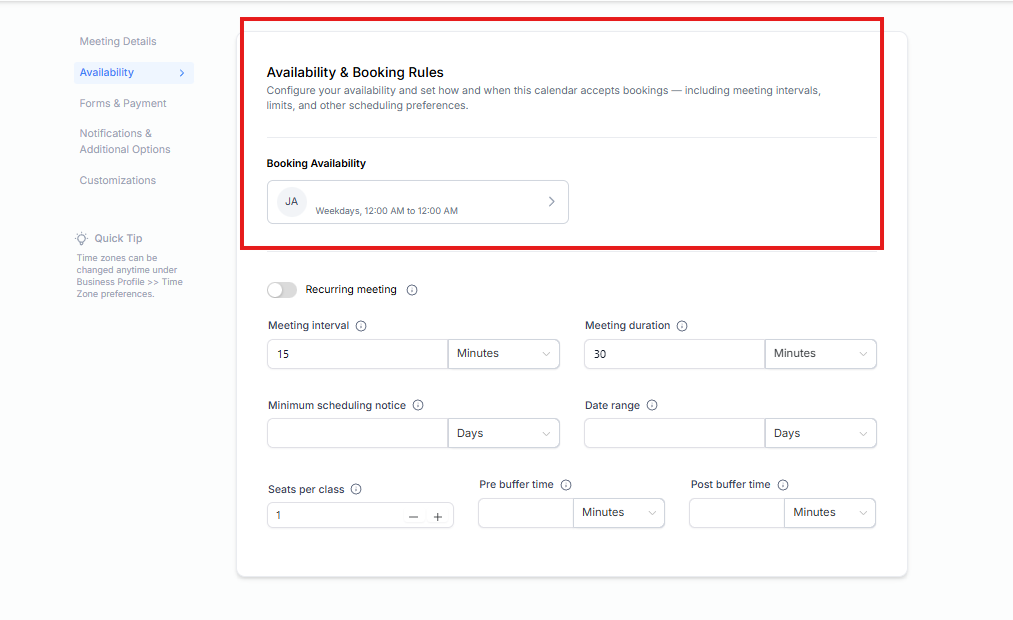Click info icon next to Seats per class
1013x620 pixels.
click(356, 490)
